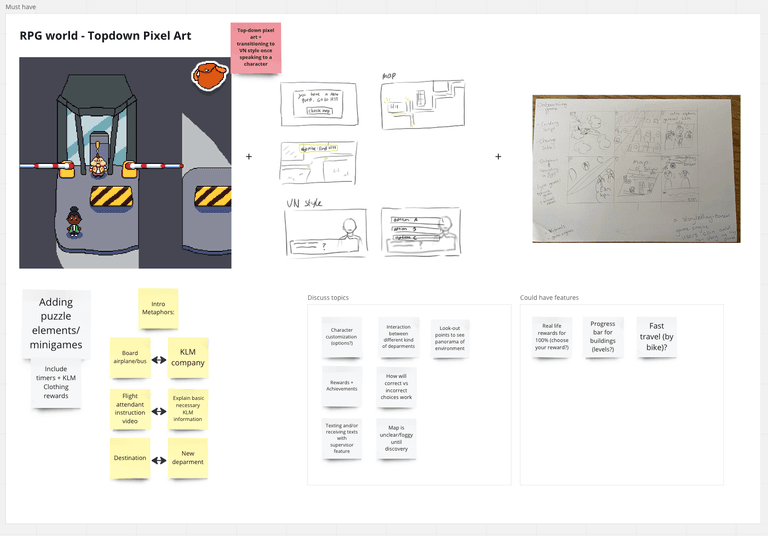Select the 'Board airplane/bus' sticky note
768x536 pixels.
click(130, 357)
